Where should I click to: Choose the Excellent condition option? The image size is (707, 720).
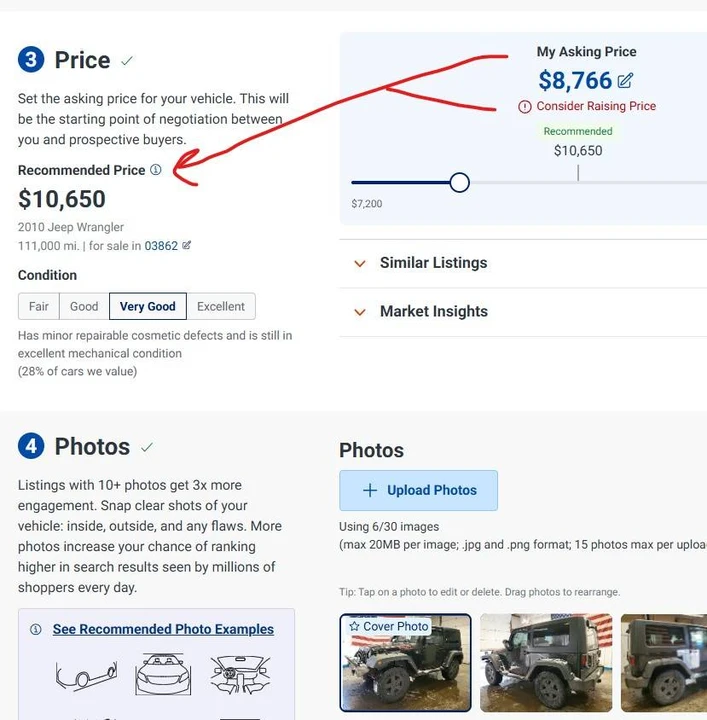(221, 306)
